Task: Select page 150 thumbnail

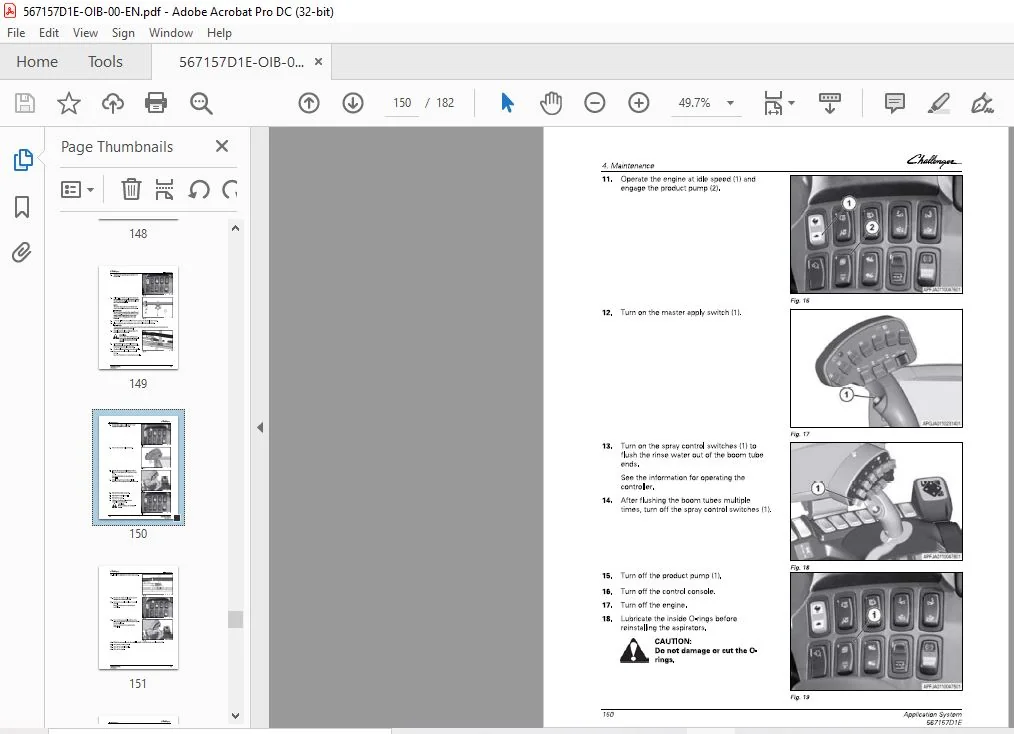Action: (x=138, y=468)
